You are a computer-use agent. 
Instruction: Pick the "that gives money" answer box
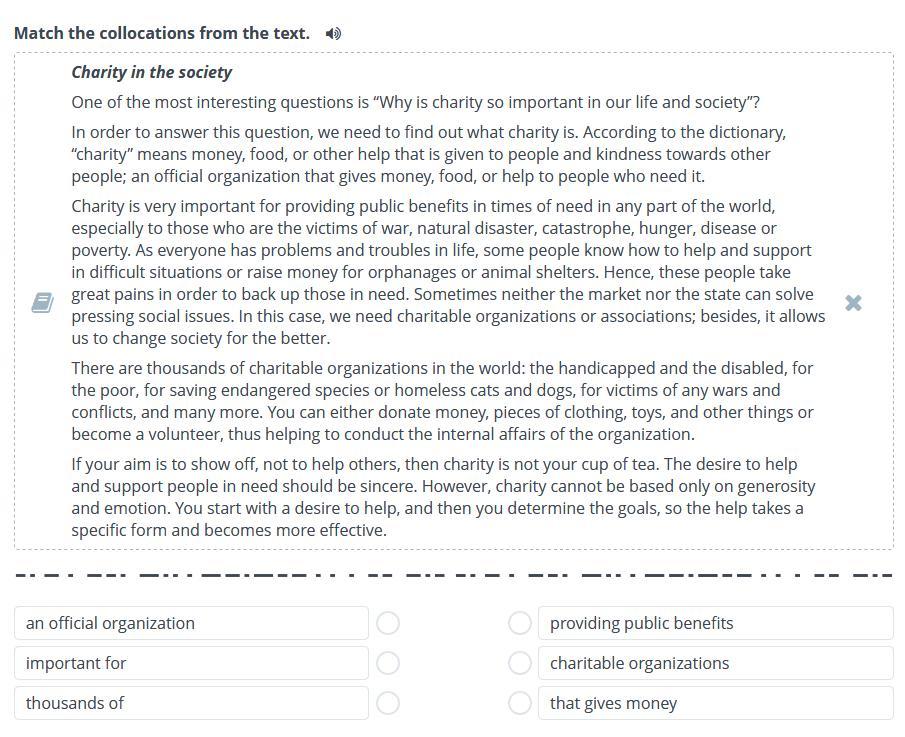click(x=715, y=703)
